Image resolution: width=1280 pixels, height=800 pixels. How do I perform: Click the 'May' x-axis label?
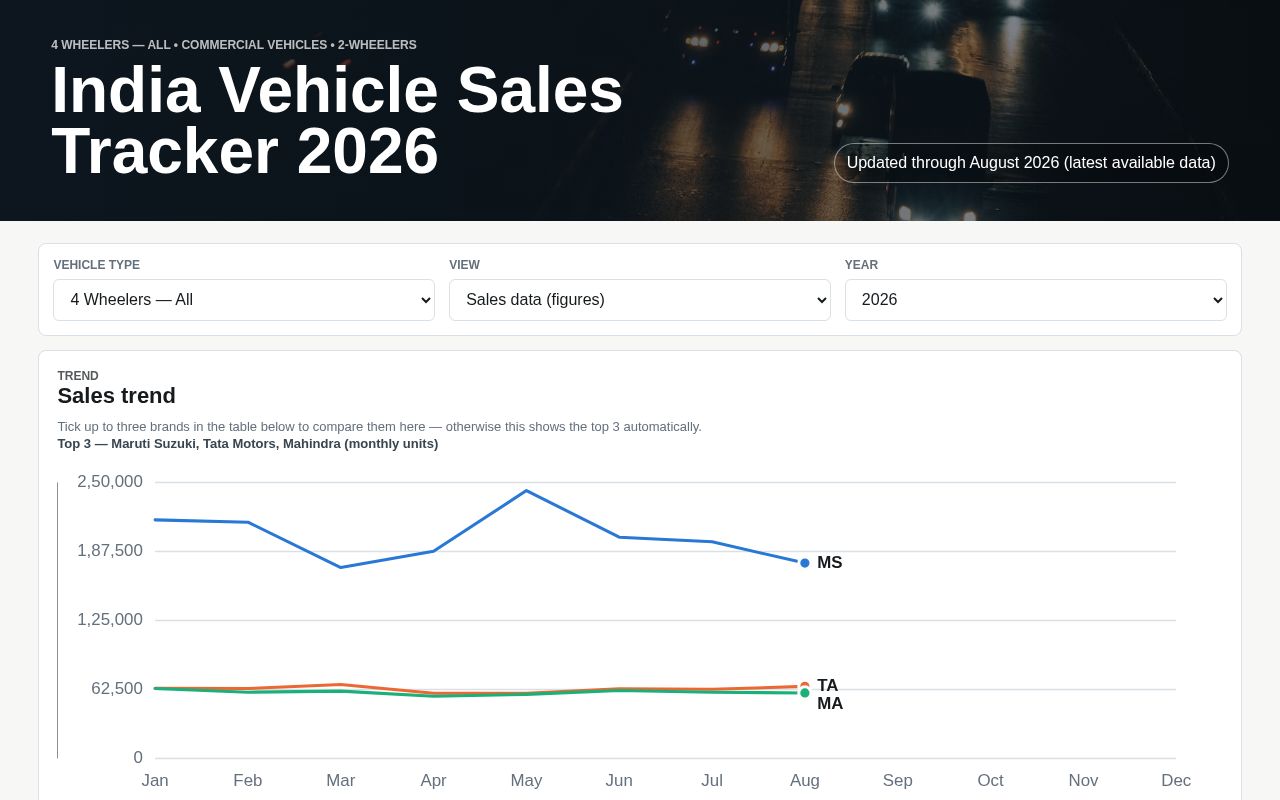pyautogui.click(x=526, y=781)
